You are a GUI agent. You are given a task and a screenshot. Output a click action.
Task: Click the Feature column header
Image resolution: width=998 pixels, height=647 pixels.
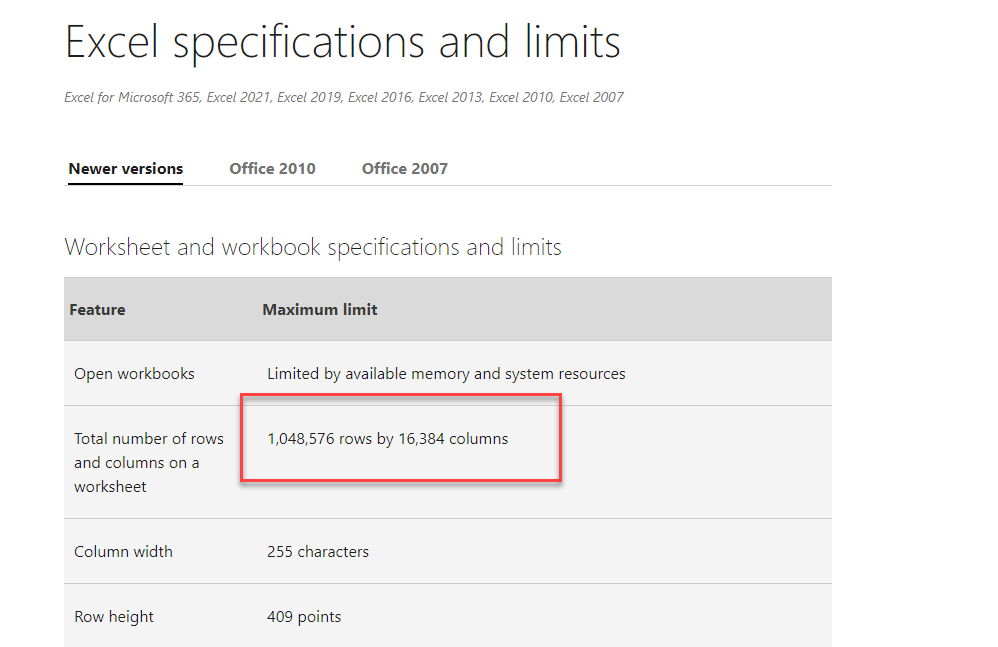(97, 310)
